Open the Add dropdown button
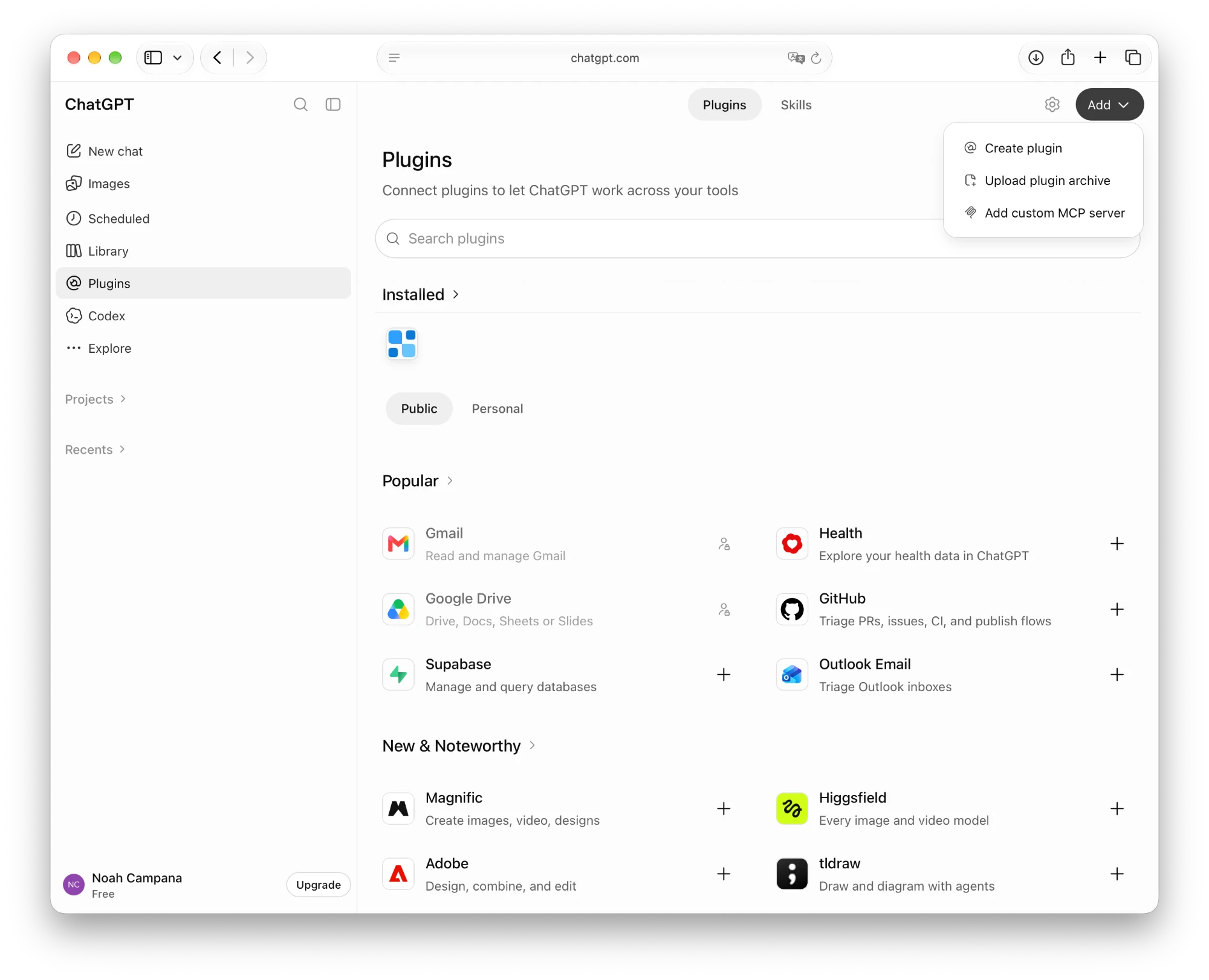 pos(1109,105)
